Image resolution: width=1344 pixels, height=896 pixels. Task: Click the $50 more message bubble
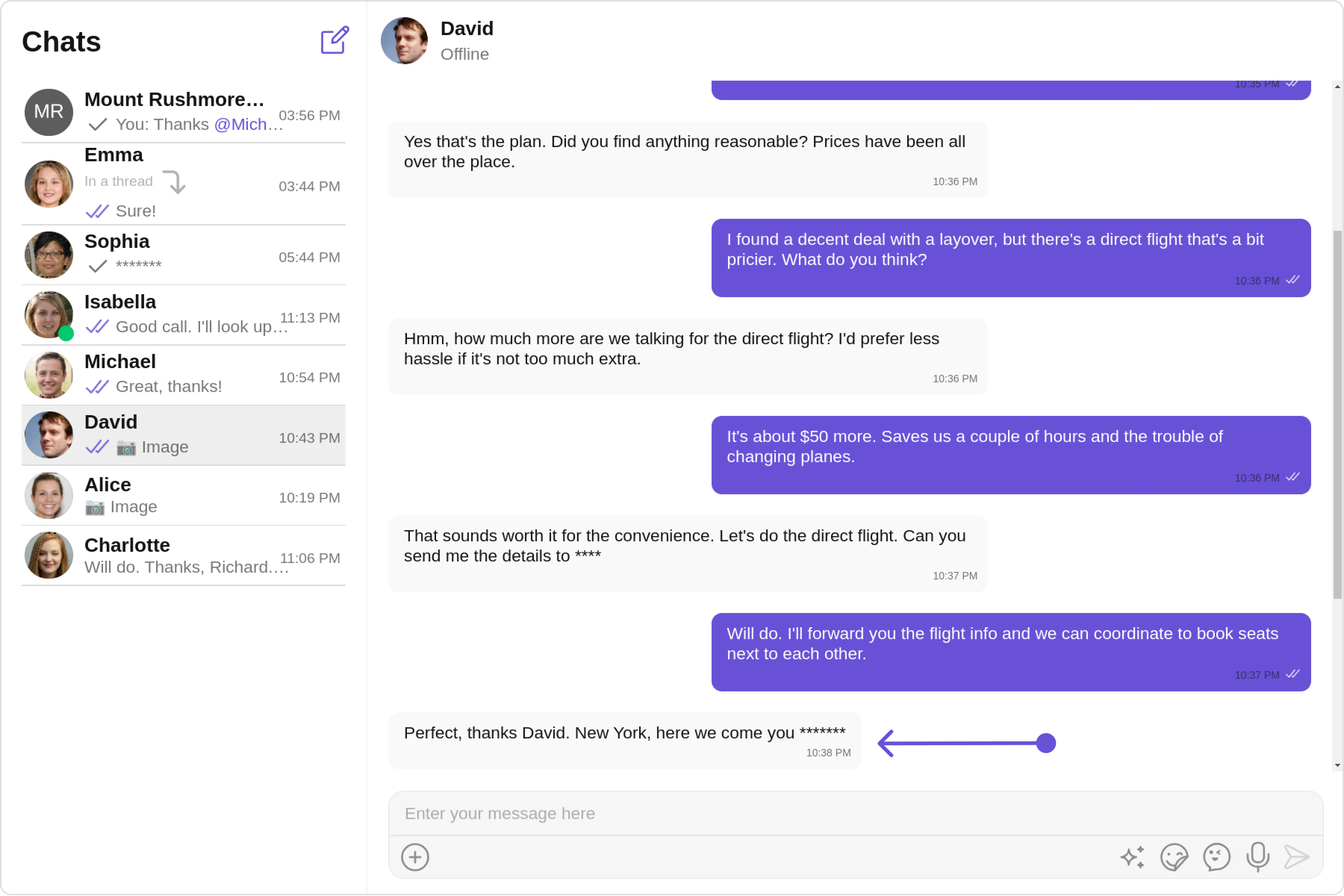(x=1010, y=455)
